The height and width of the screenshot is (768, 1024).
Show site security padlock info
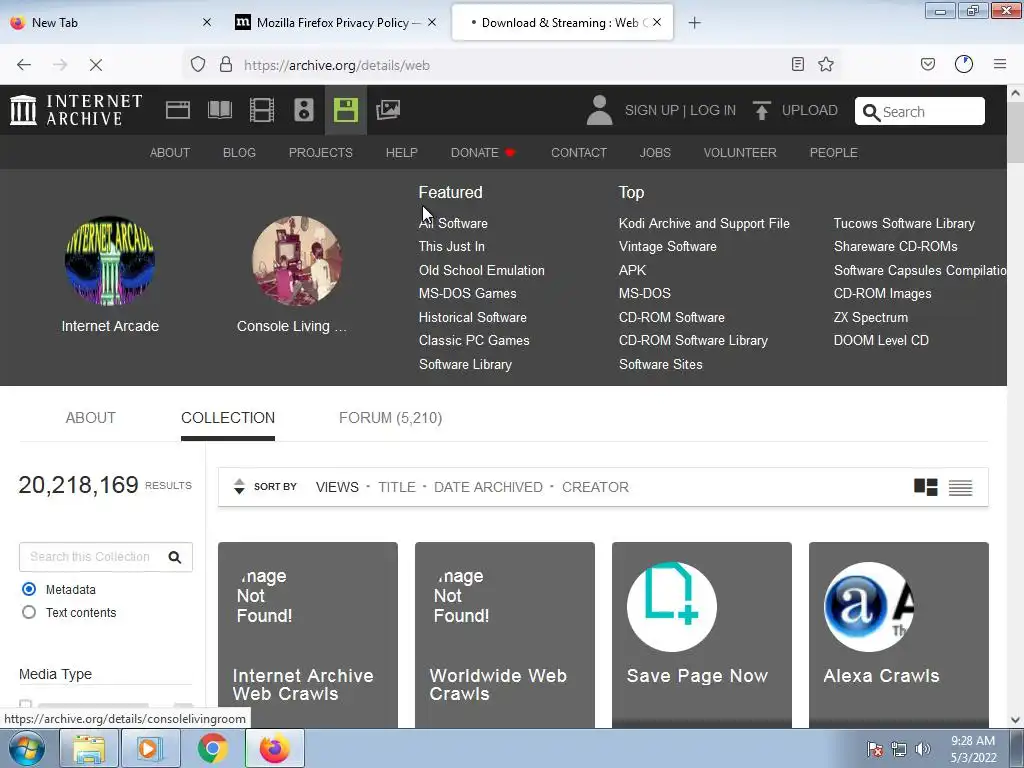[226, 65]
